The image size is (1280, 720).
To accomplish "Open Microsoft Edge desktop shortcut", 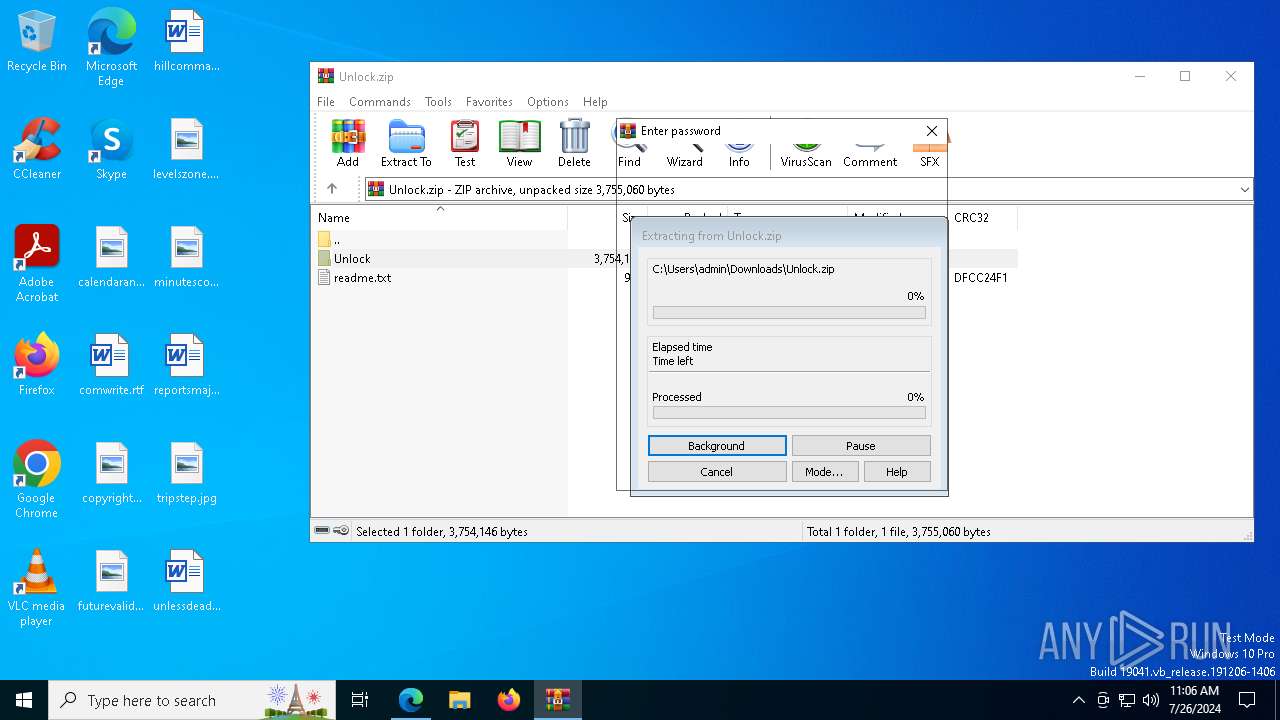I will click(111, 48).
